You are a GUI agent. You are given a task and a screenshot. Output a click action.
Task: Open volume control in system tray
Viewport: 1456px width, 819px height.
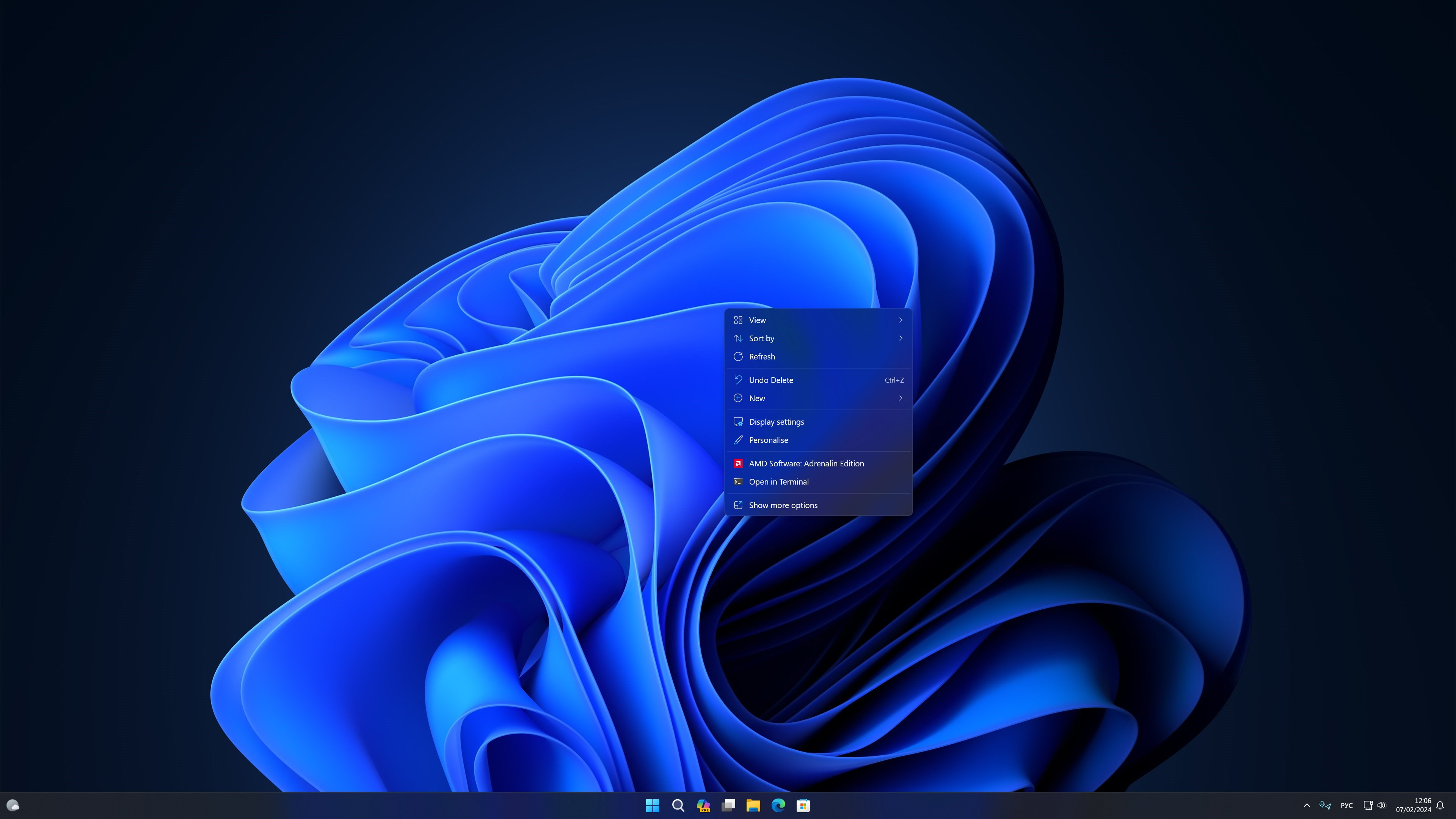pyautogui.click(x=1381, y=805)
